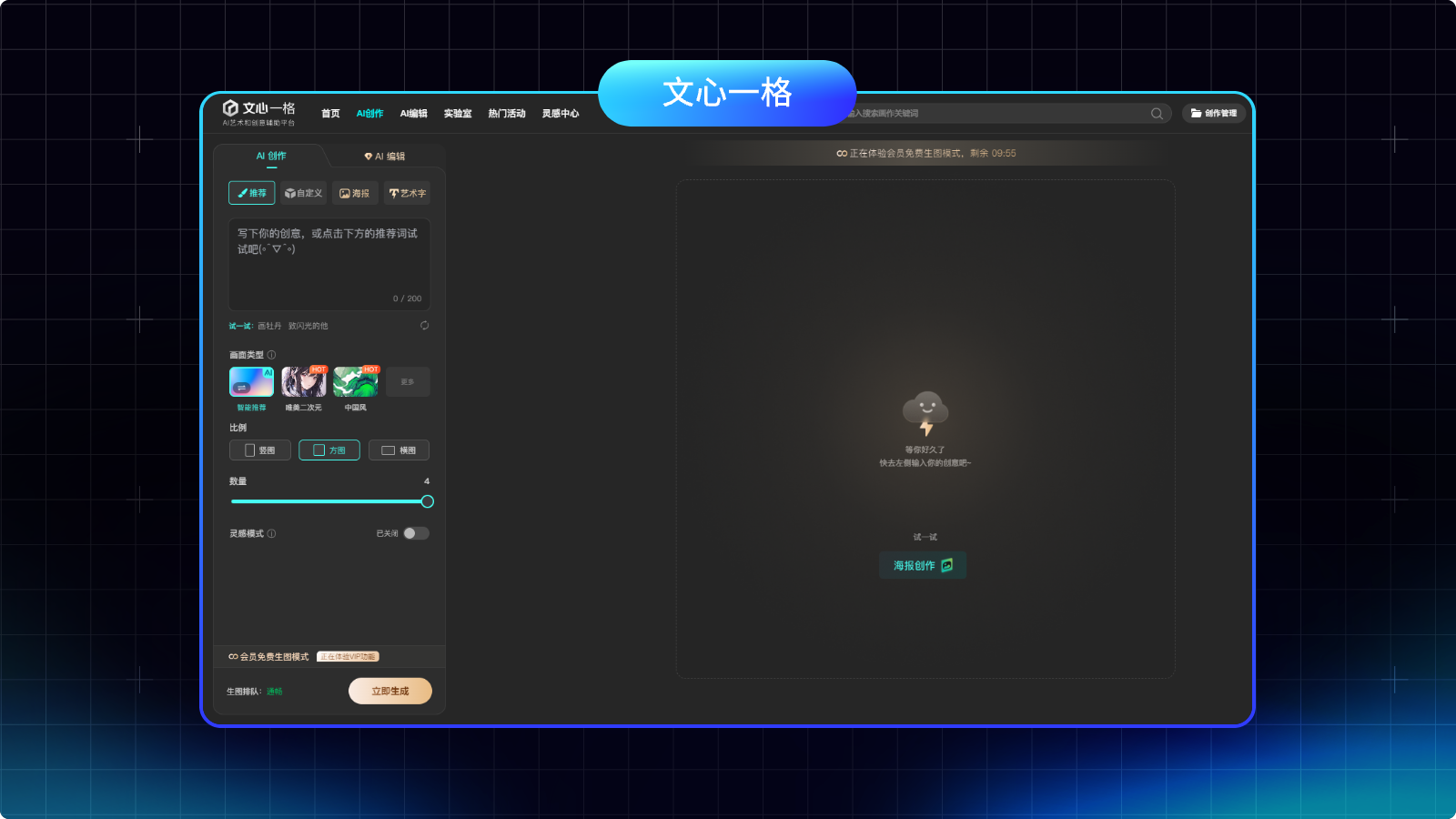Open AI创作 in the top navigation
This screenshot has width=1456, height=819.
pyautogui.click(x=370, y=114)
